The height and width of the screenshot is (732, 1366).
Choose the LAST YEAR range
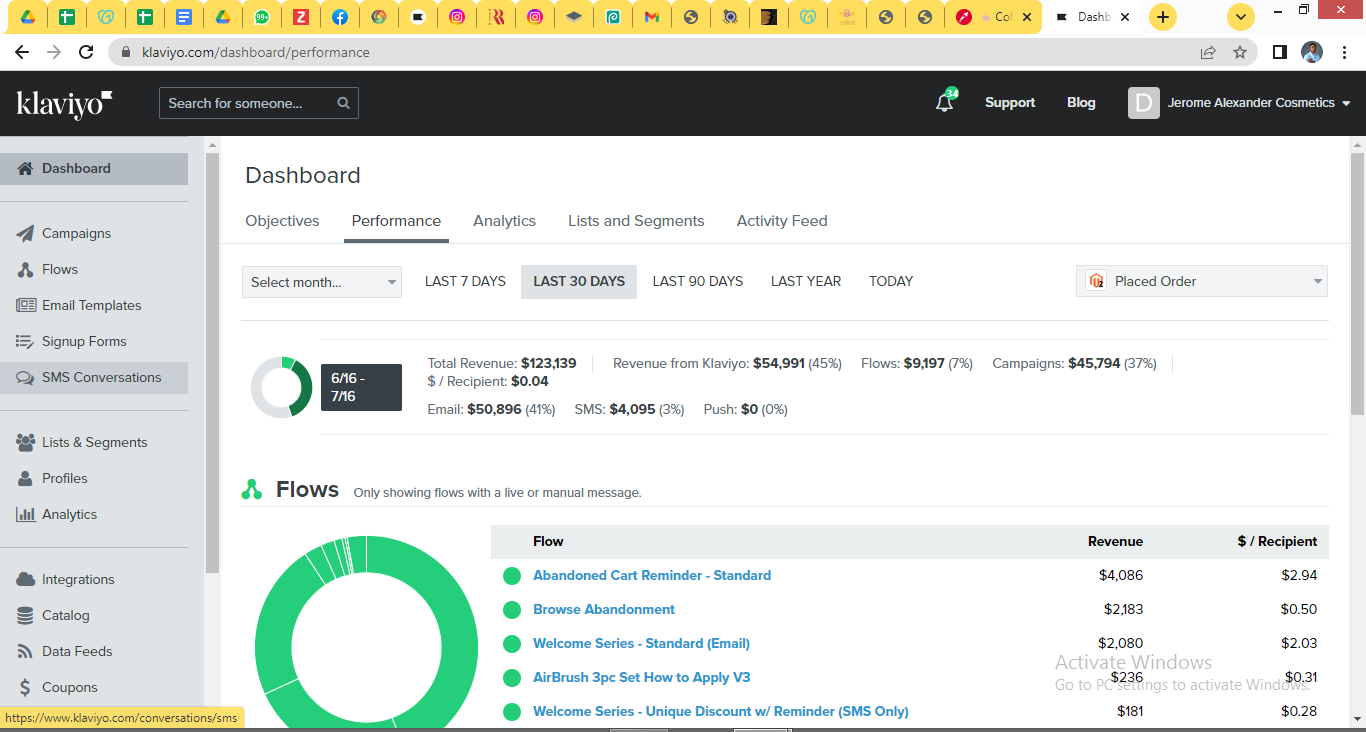[x=805, y=281]
